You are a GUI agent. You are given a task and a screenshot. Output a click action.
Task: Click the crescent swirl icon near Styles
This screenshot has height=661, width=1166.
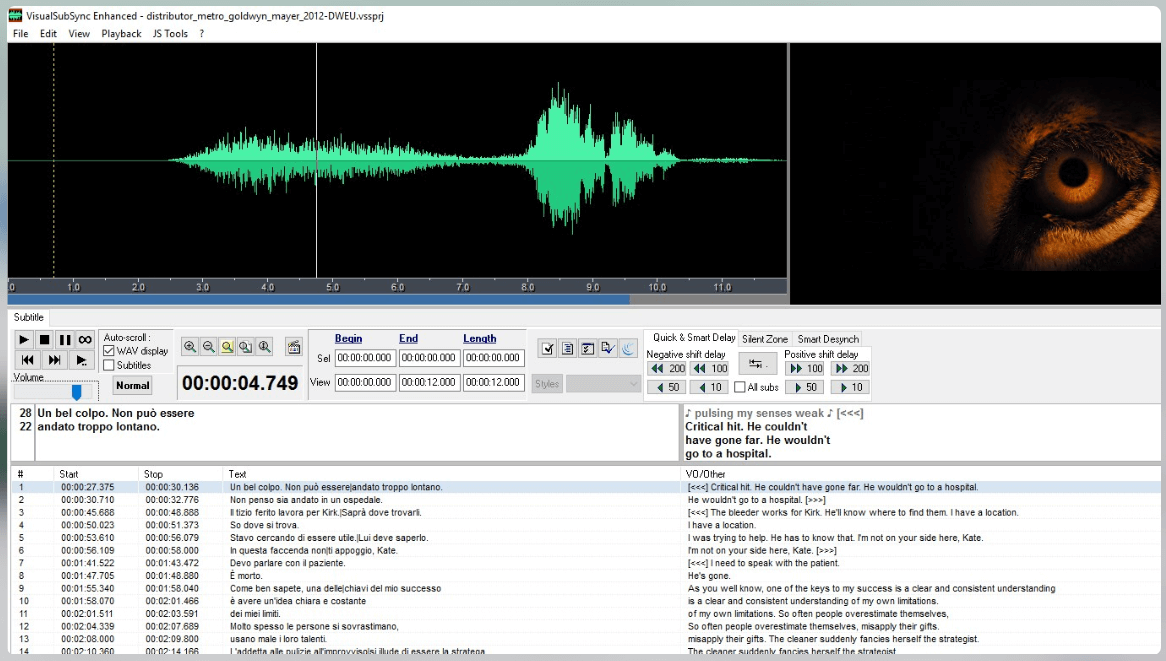click(x=628, y=348)
